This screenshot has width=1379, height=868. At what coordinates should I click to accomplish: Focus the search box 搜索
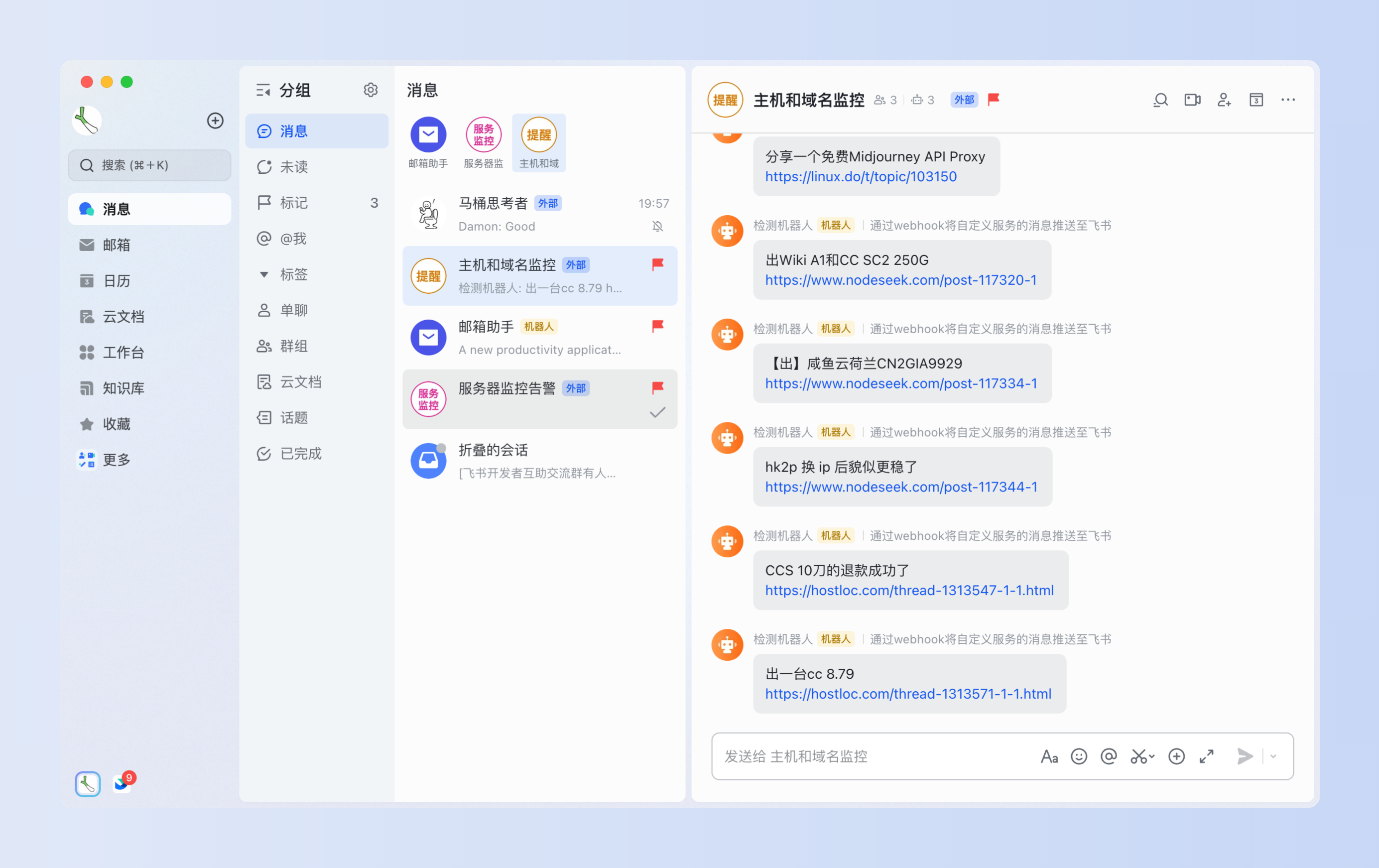(x=149, y=165)
